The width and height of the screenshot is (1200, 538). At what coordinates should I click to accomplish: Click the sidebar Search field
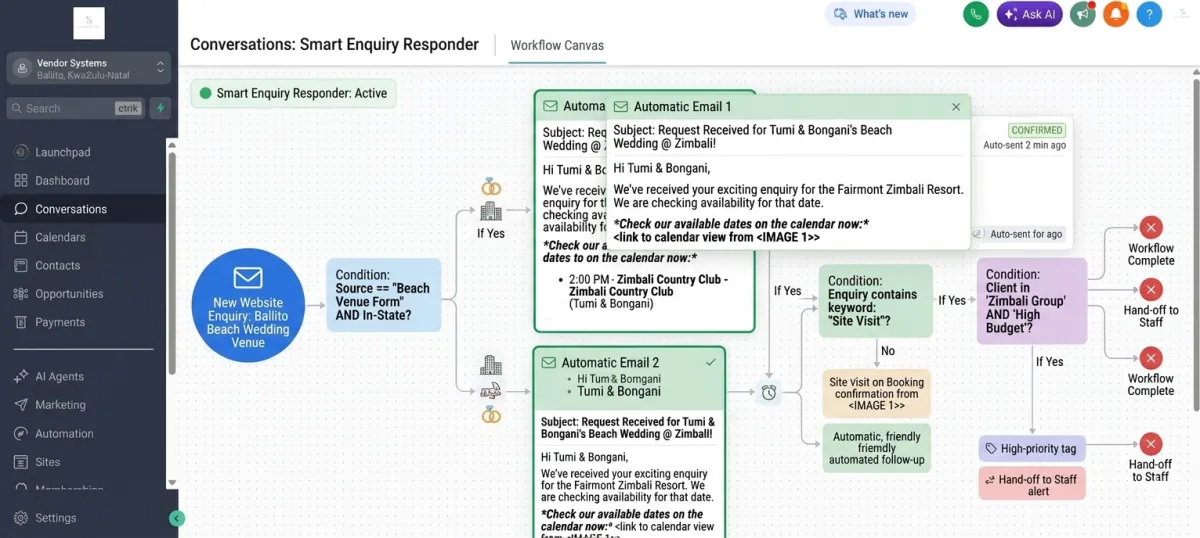[x=75, y=108]
